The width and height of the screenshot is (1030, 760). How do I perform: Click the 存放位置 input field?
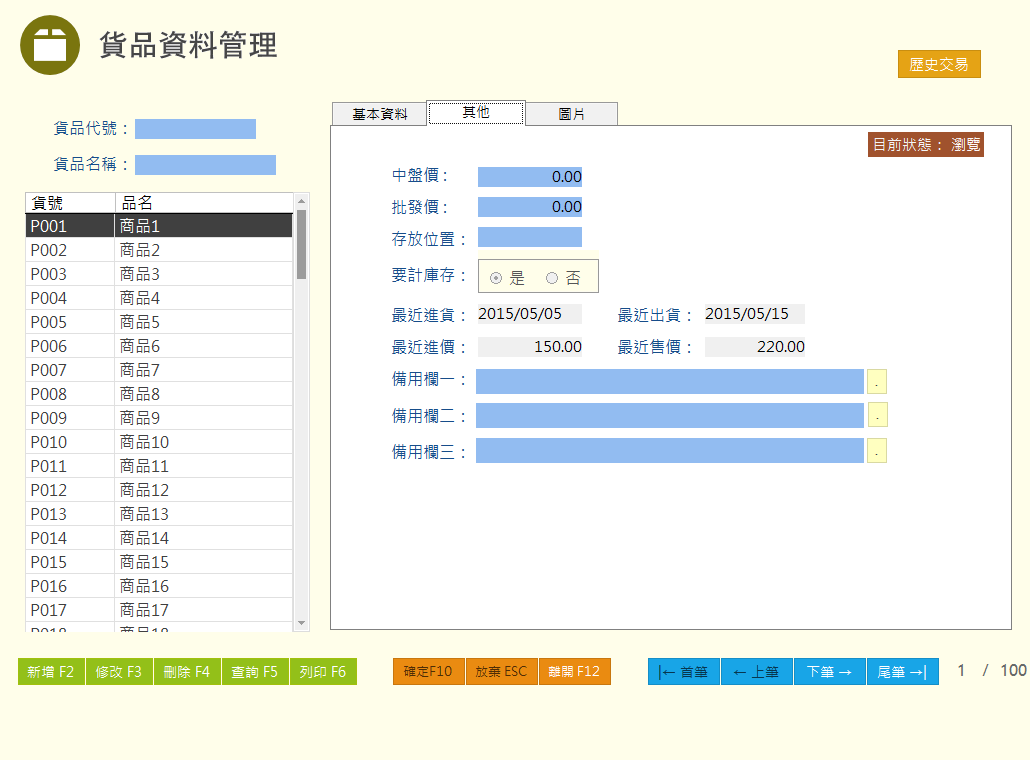tap(529, 238)
